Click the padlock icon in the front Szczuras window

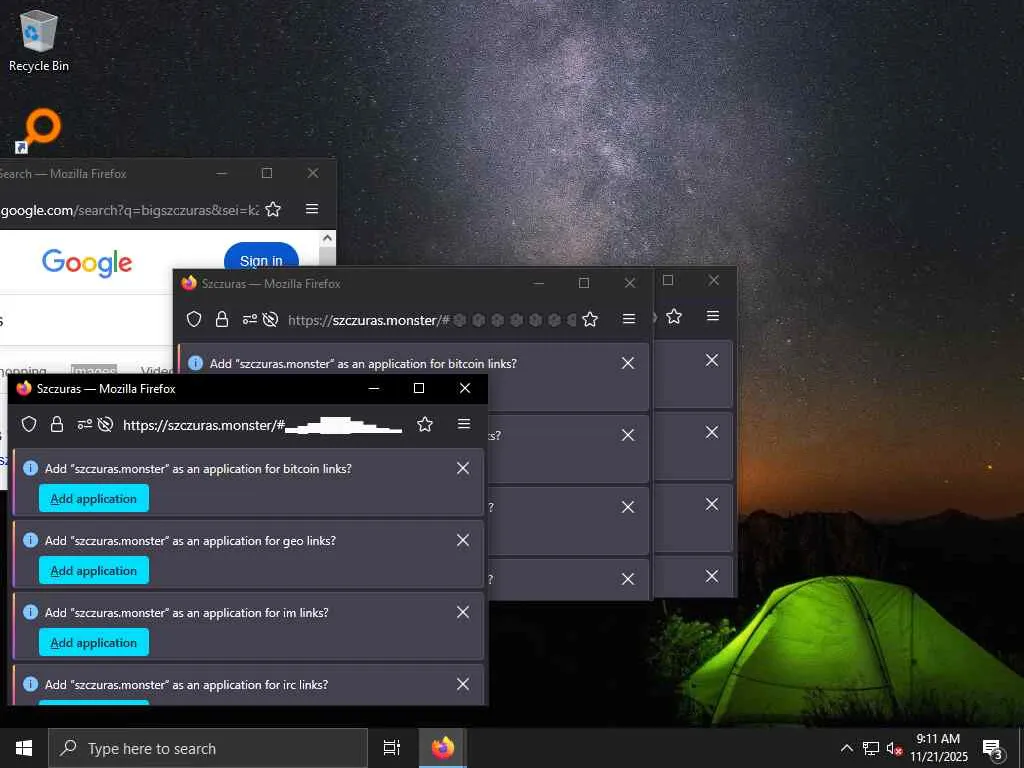click(x=57, y=424)
